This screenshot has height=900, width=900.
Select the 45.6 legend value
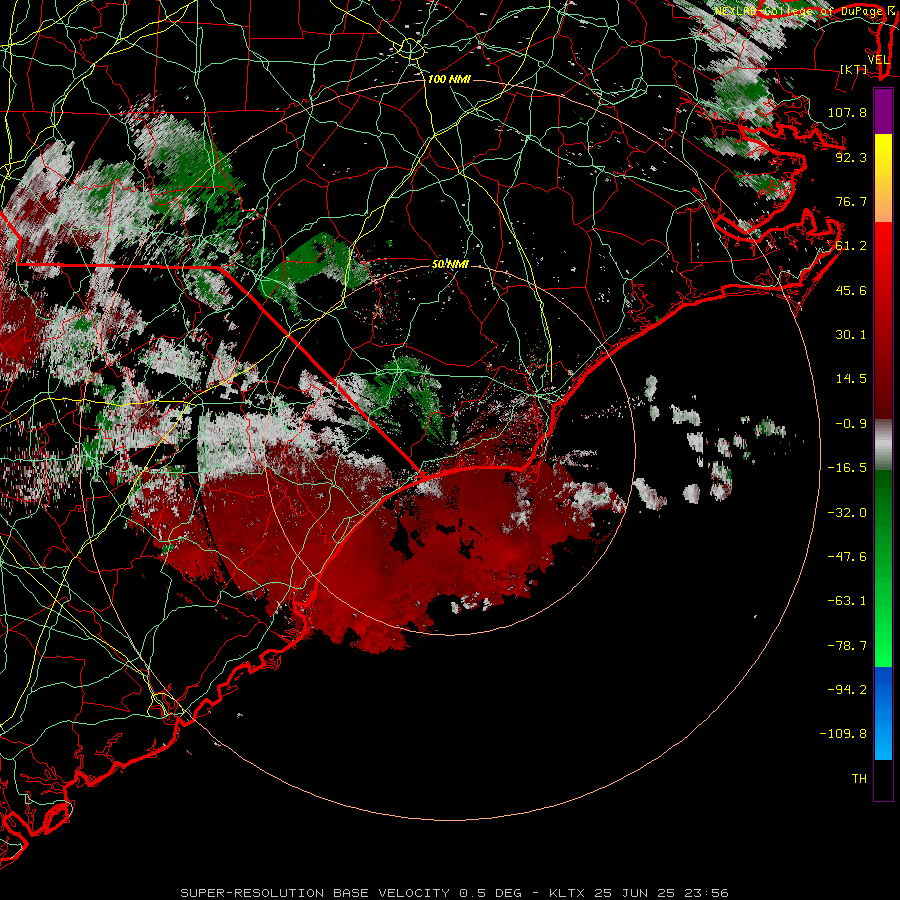point(851,290)
